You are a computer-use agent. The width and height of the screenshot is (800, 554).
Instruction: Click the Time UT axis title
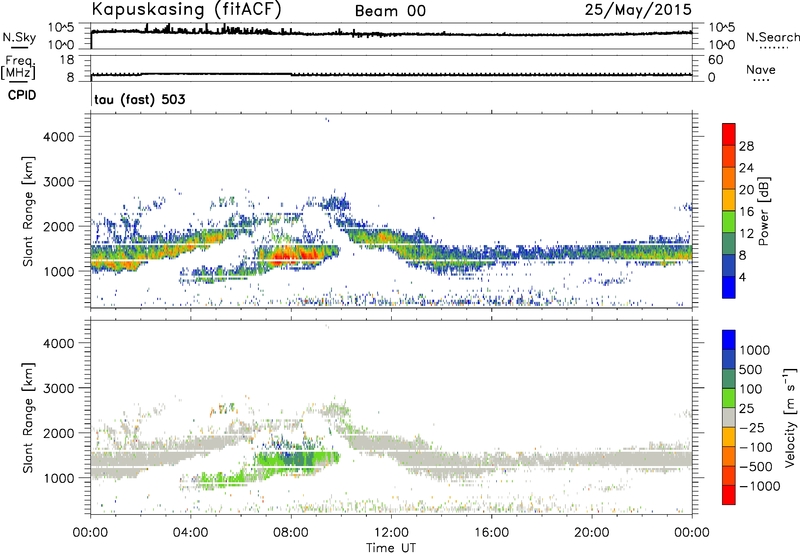[x=391, y=548]
